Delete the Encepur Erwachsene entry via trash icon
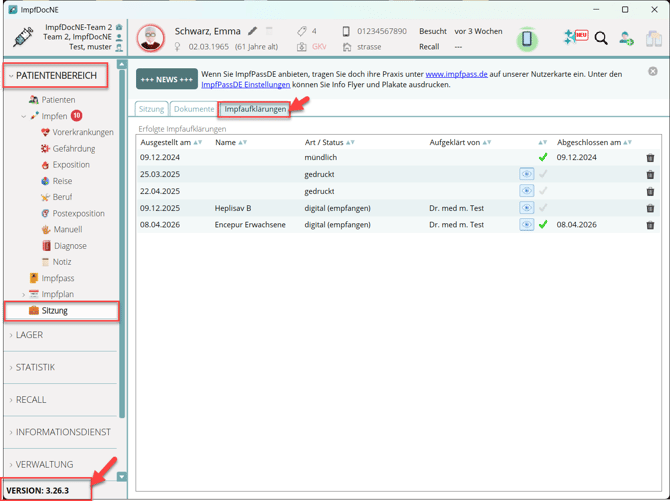Viewport: 670px width, 501px height. point(650,225)
